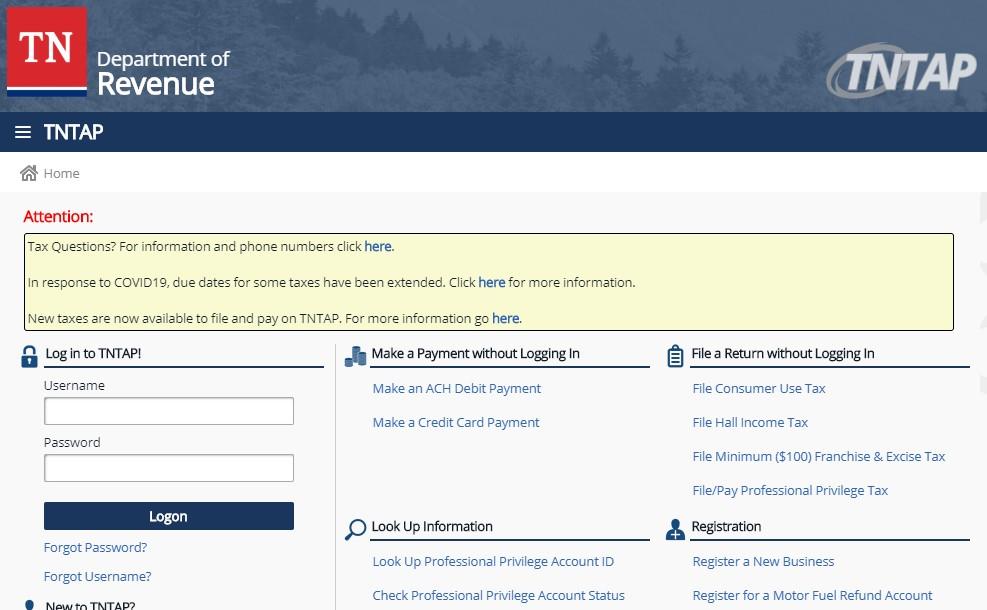Open the Forgot Password? link
This screenshot has height=610, width=987.
click(95, 547)
